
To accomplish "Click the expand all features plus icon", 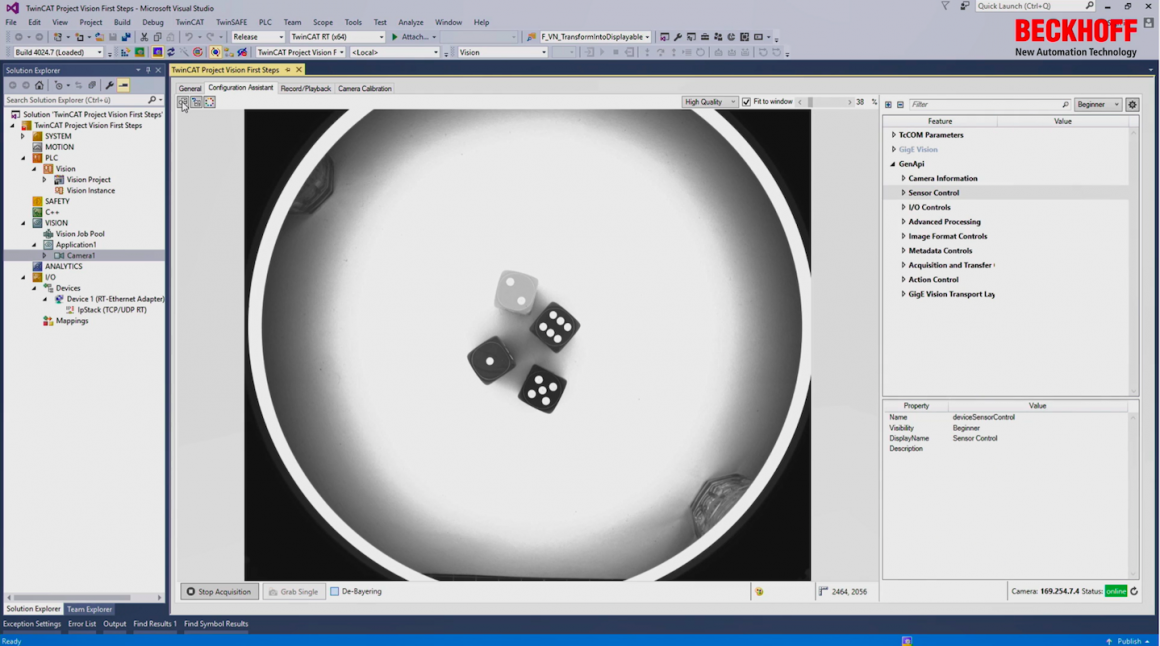I will click(x=888, y=104).
